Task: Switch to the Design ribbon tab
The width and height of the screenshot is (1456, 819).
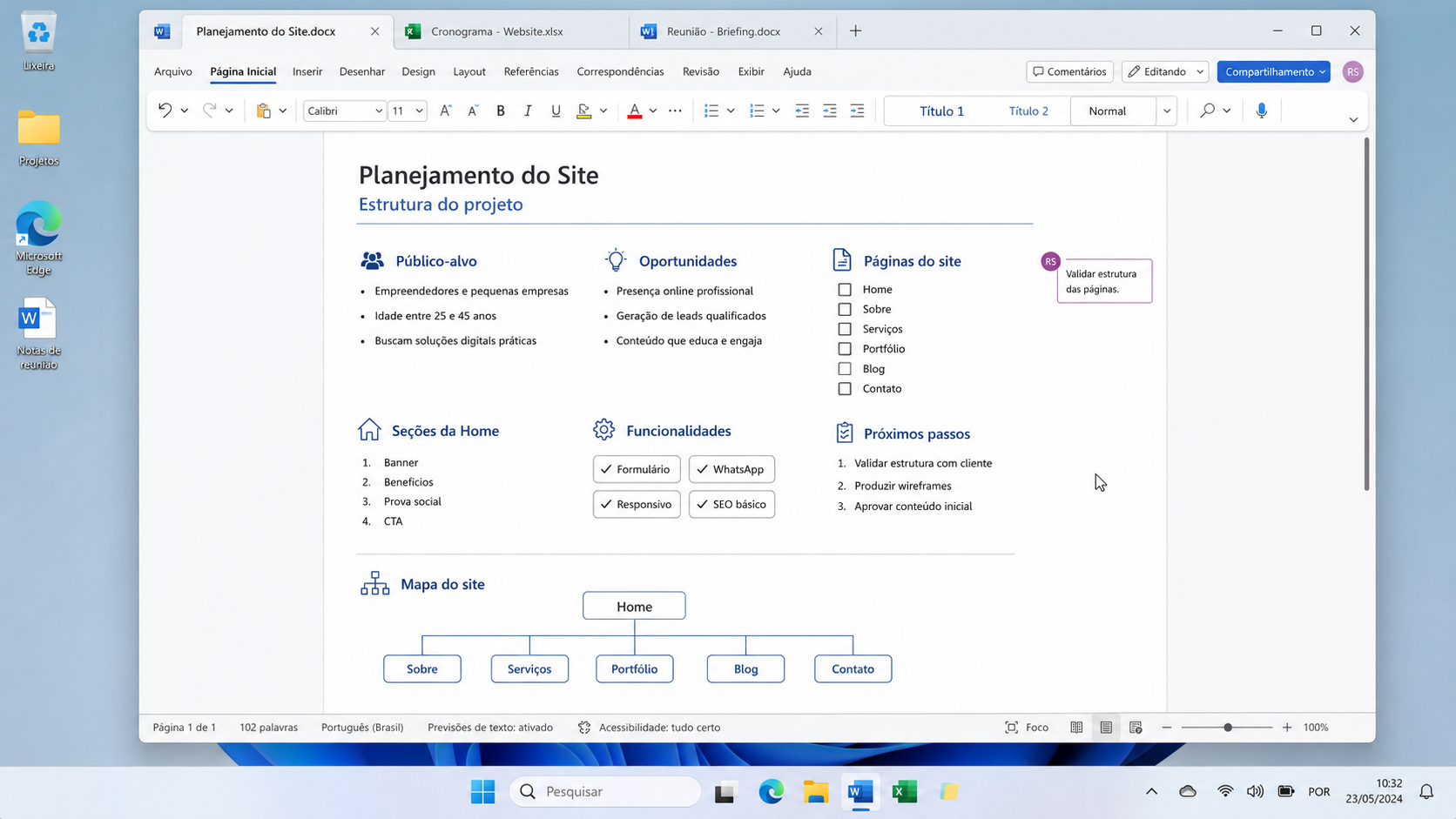Action: 419,72
